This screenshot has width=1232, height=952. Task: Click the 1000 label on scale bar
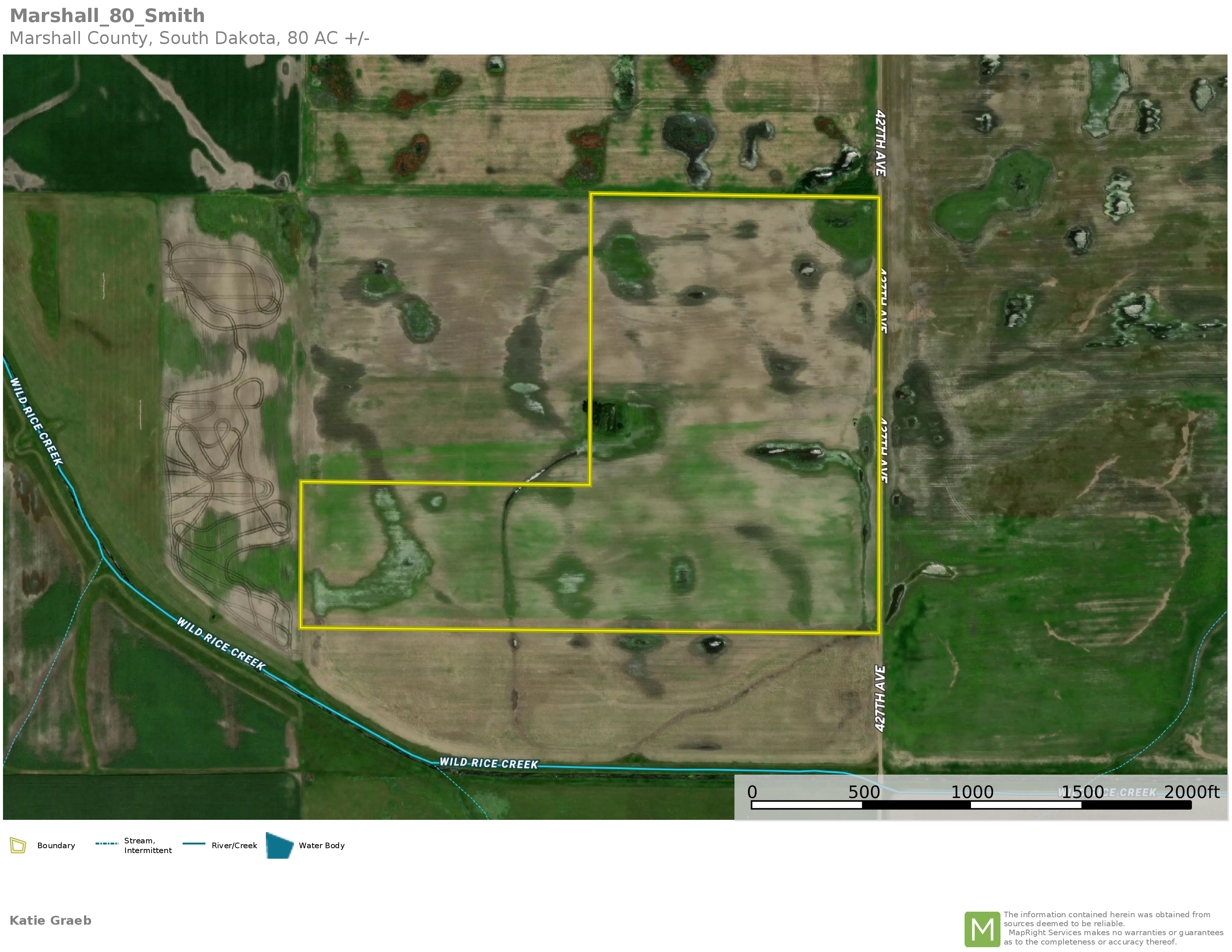pos(972,792)
